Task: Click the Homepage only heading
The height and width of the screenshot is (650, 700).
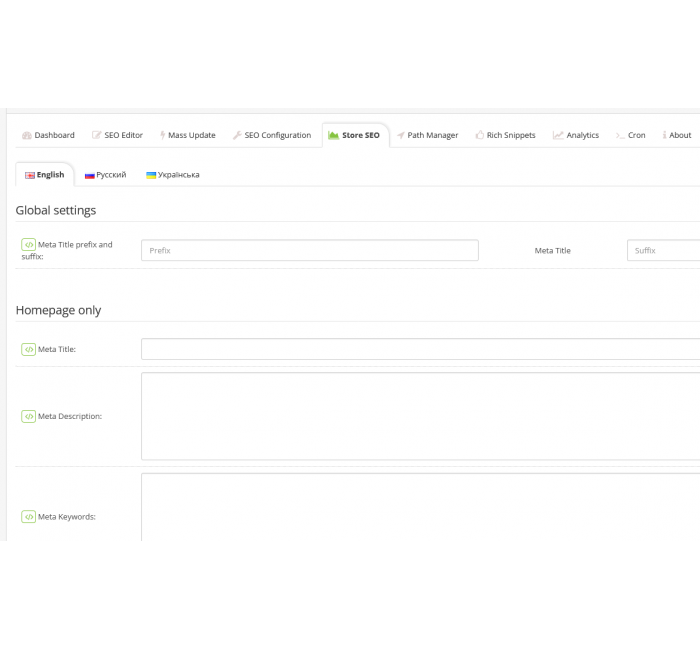Action: click(x=58, y=310)
